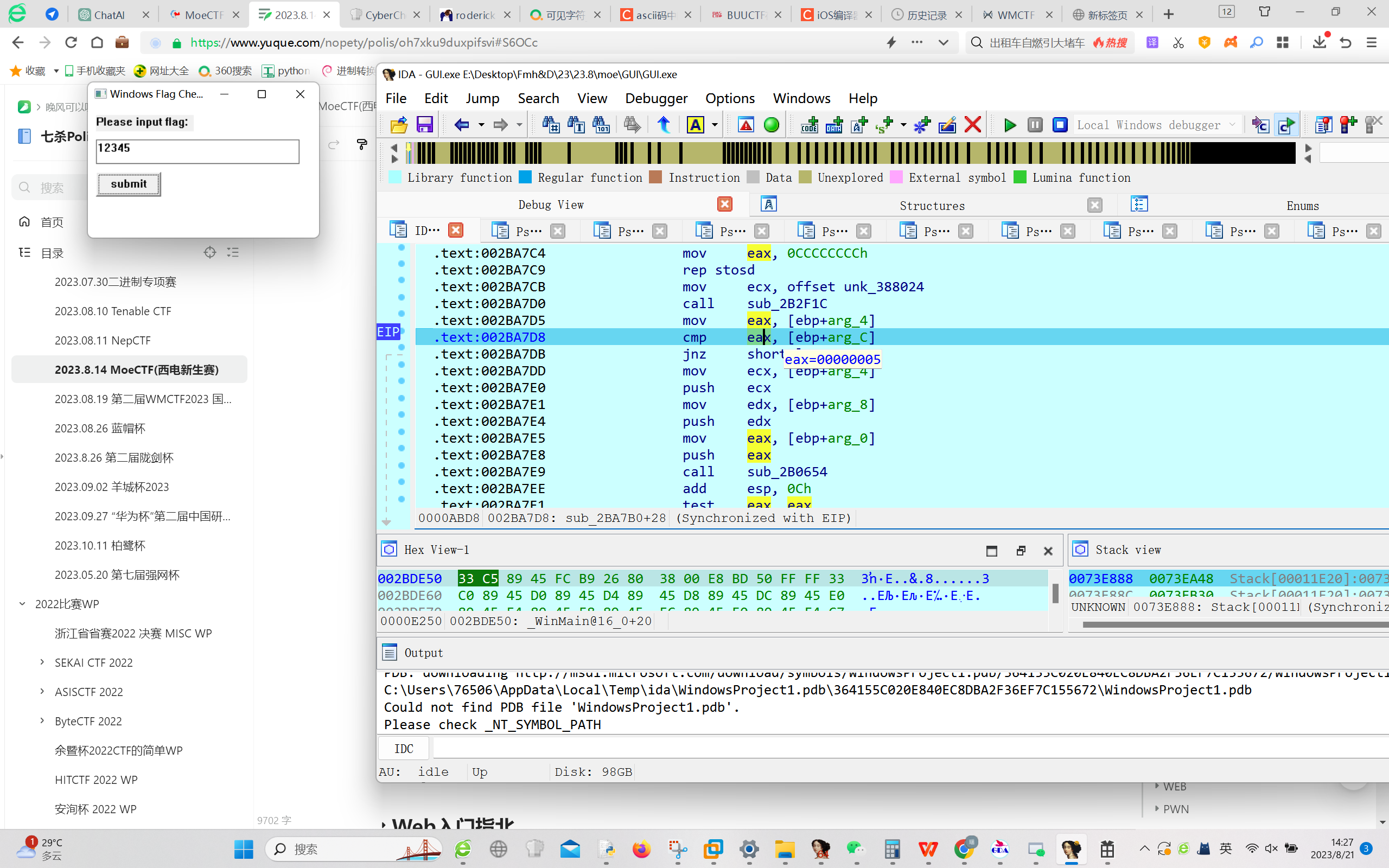The width and height of the screenshot is (1389, 868).
Task: Click the pause process icon
Action: pos(1035,125)
